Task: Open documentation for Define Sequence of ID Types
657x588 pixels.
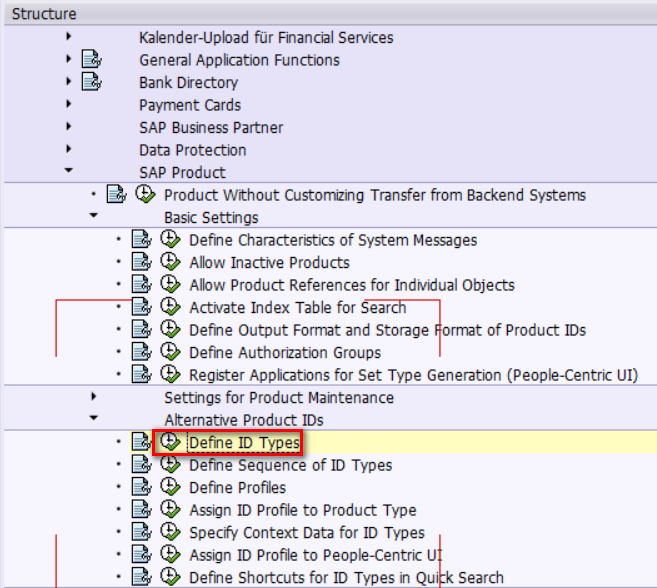Action: pyautogui.click(x=142, y=464)
